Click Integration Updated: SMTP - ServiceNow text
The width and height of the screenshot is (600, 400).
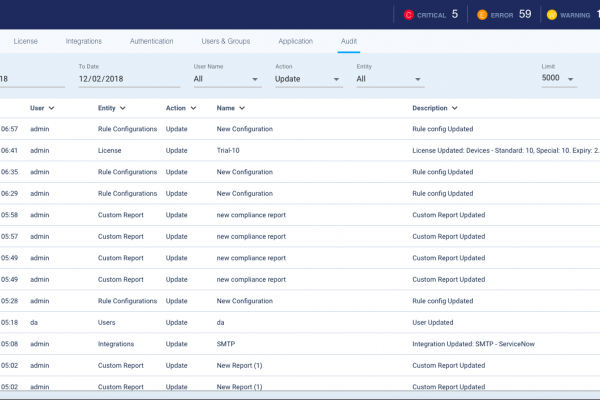(x=473, y=344)
